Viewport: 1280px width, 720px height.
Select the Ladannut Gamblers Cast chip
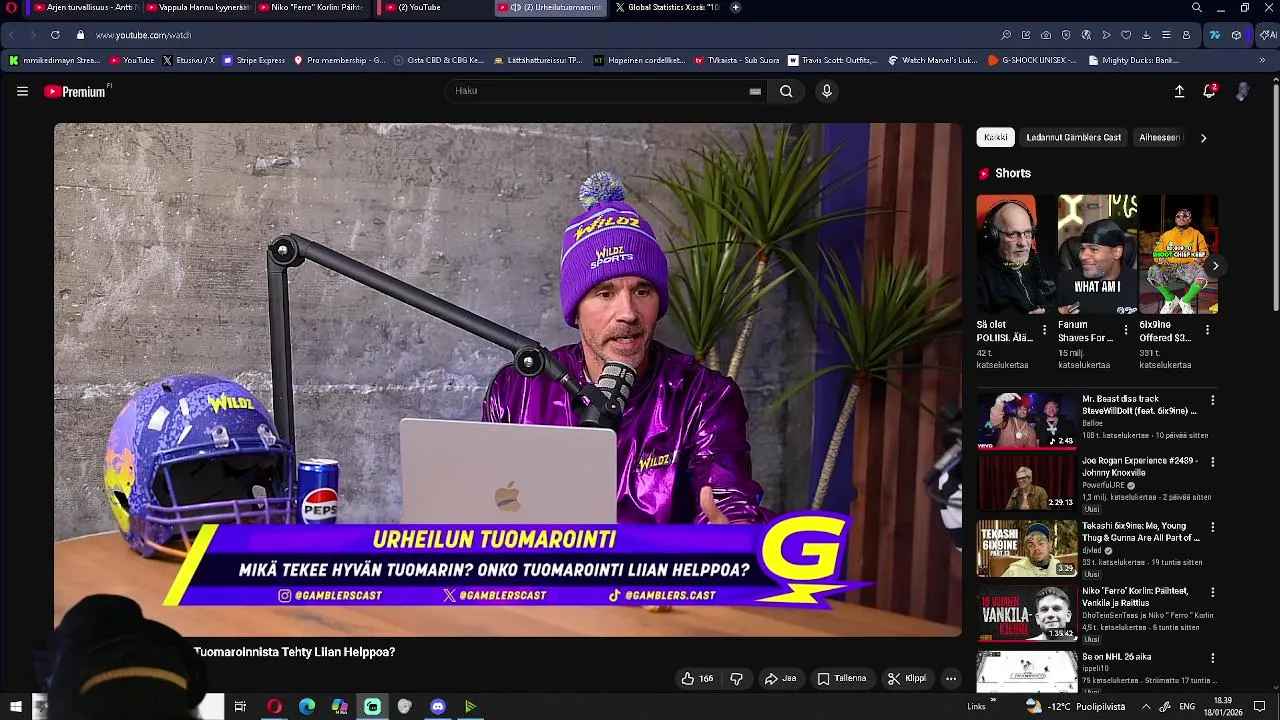pos(1073,138)
